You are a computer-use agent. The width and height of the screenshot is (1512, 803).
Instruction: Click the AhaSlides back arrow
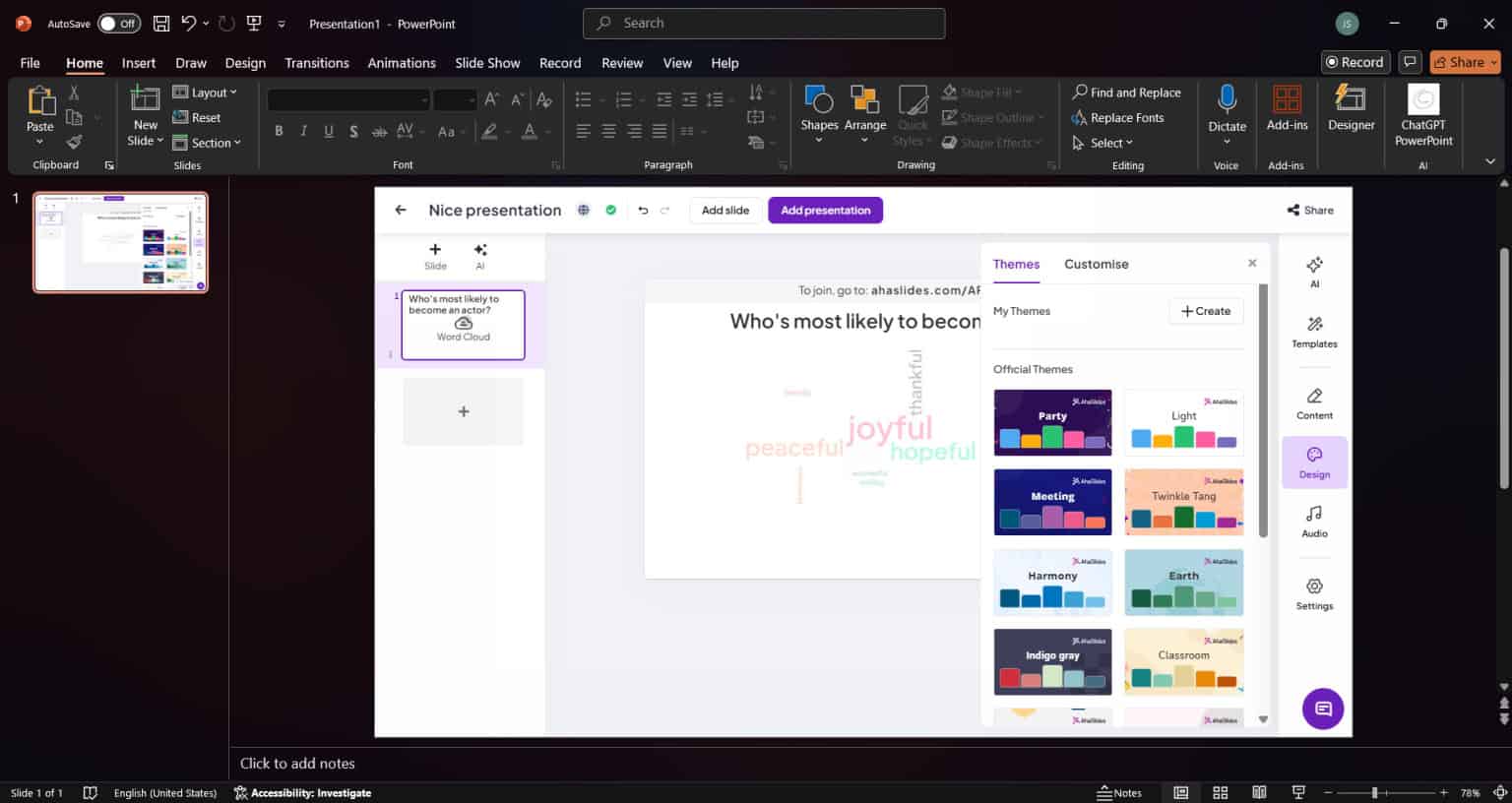[x=401, y=210]
